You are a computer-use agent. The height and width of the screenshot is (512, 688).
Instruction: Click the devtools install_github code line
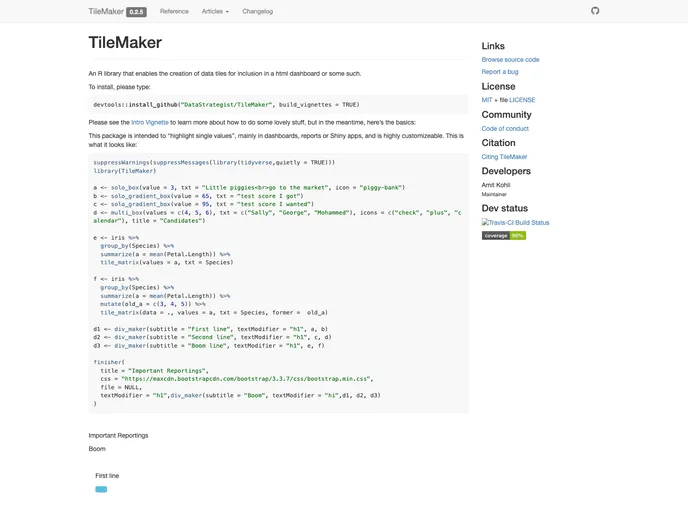tap(226, 105)
